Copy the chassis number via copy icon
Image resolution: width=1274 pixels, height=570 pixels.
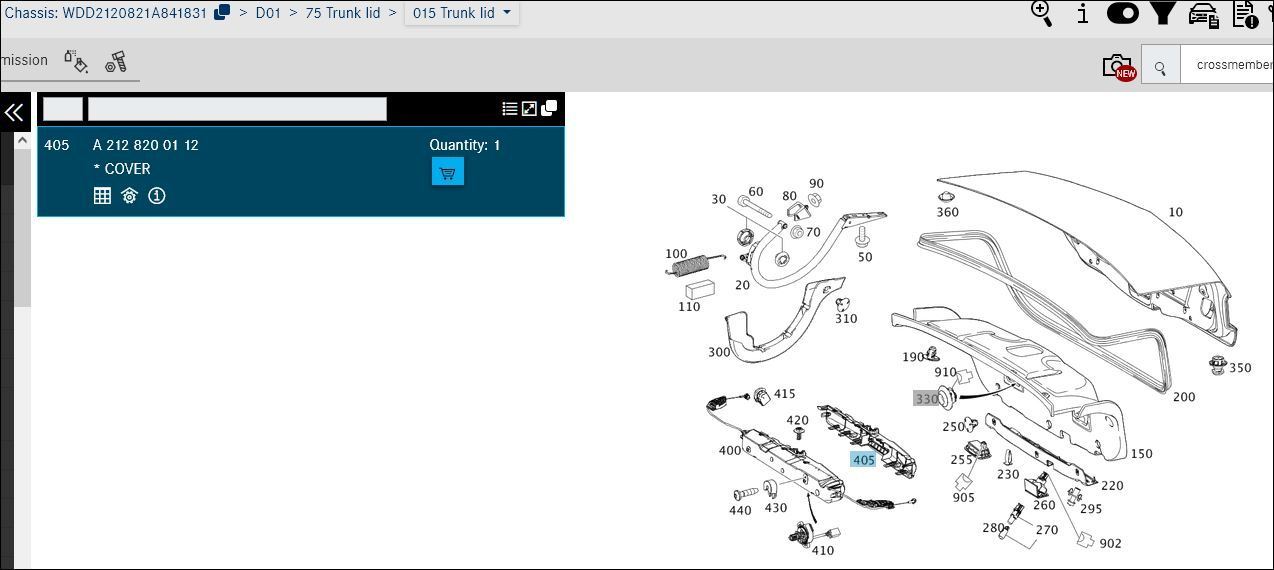point(222,12)
